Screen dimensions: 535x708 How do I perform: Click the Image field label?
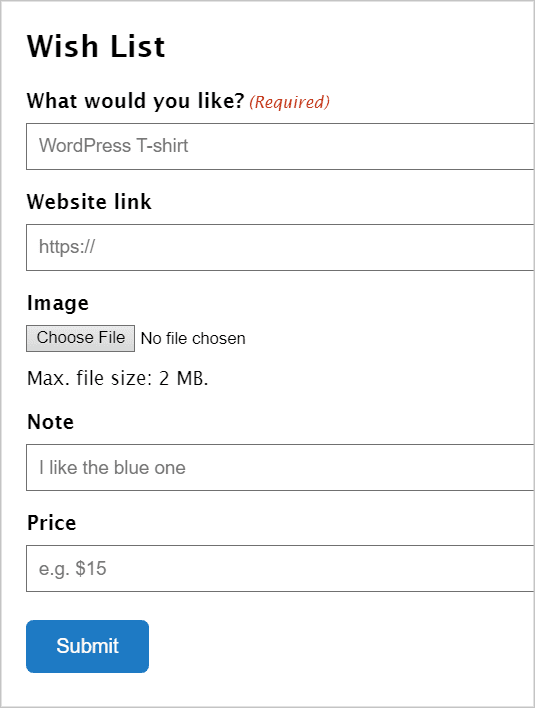(58, 303)
